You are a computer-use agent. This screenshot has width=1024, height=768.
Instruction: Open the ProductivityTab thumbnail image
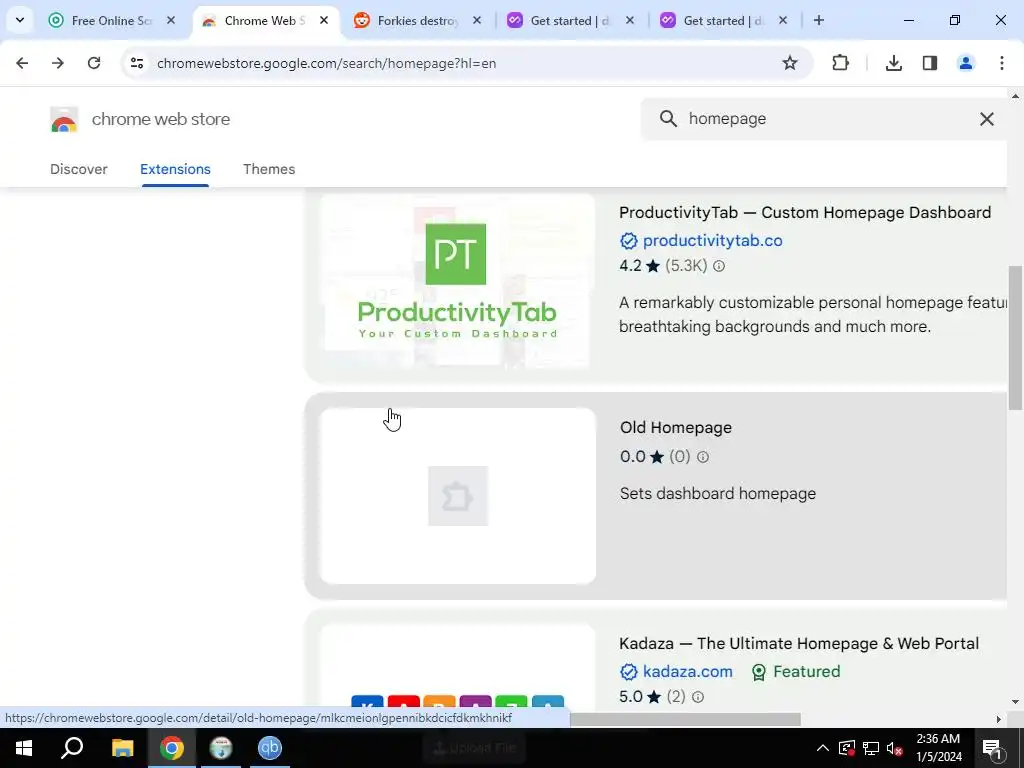click(x=458, y=282)
